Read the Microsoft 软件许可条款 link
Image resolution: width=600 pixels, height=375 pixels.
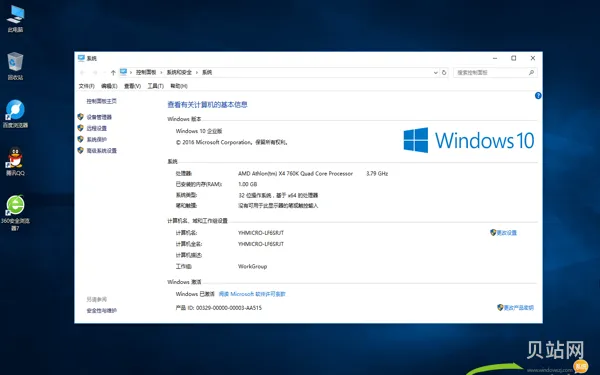tap(252, 294)
